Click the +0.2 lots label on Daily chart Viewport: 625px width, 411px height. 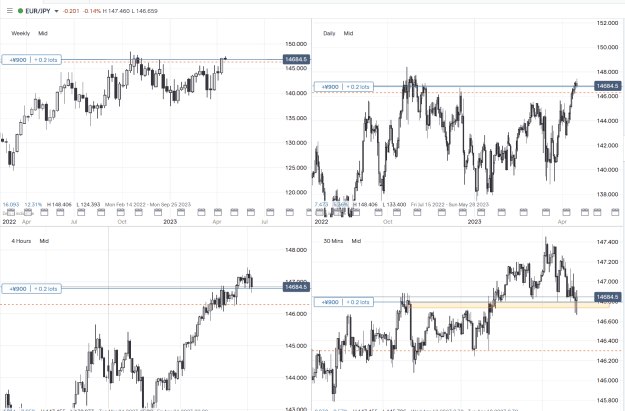358,87
